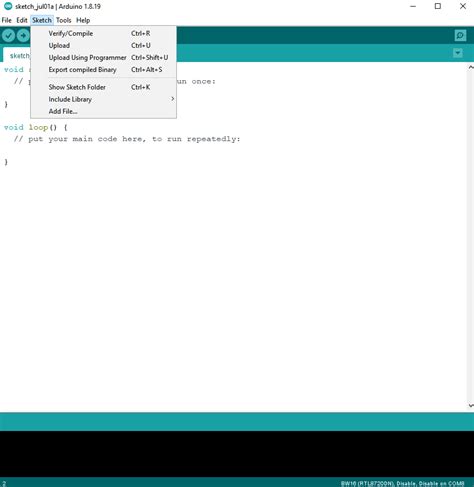Click the editor scroll down arrow
This screenshot has height=487, width=474.
(471, 406)
